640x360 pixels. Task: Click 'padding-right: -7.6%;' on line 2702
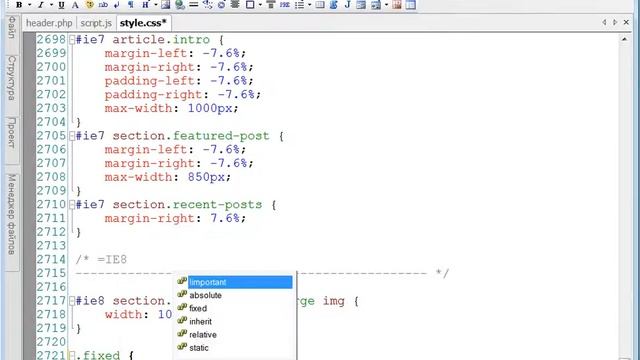pyautogui.click(x=182, y=95)
